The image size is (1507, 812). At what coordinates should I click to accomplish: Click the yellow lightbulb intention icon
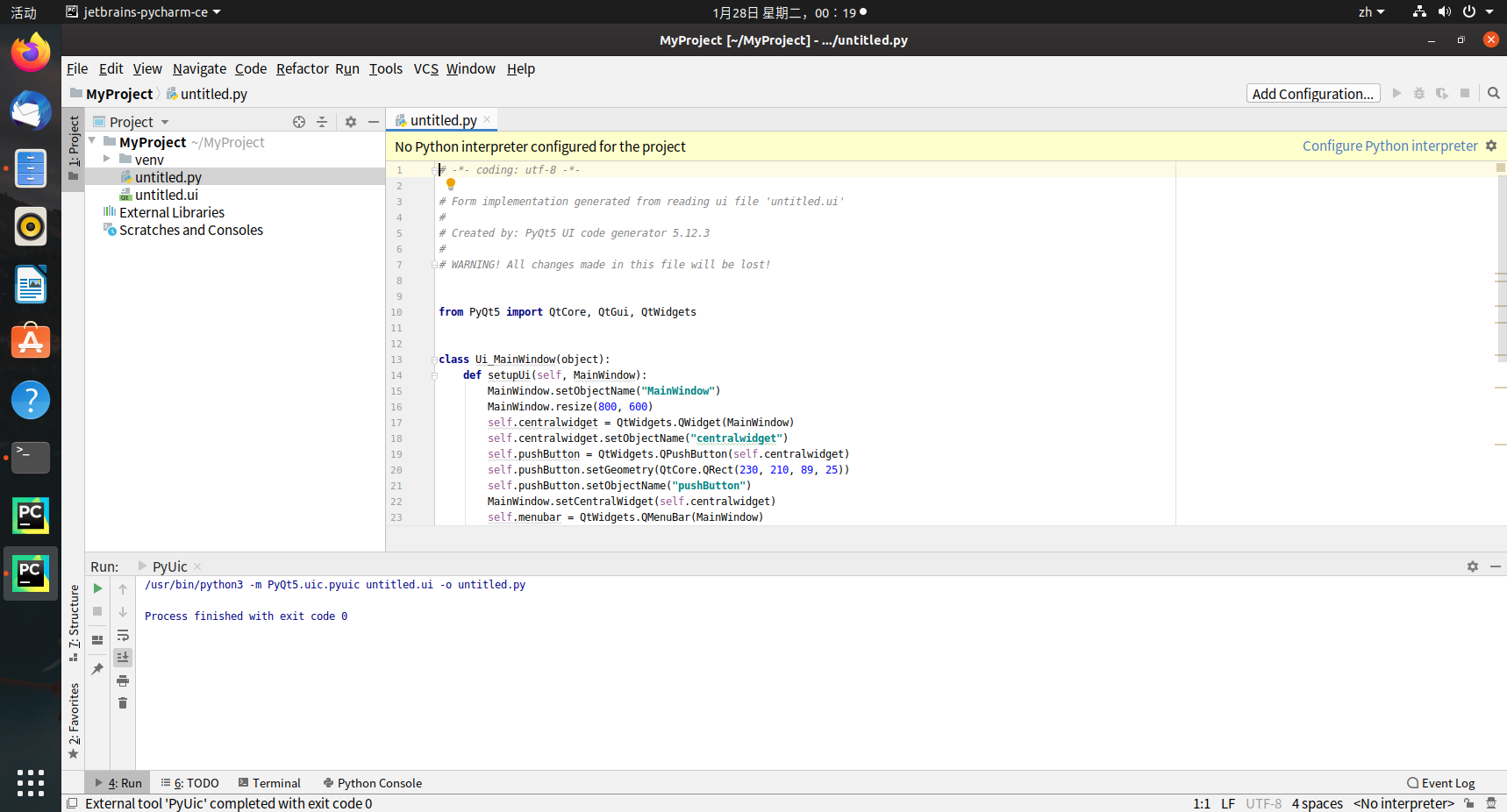[451, 184]
